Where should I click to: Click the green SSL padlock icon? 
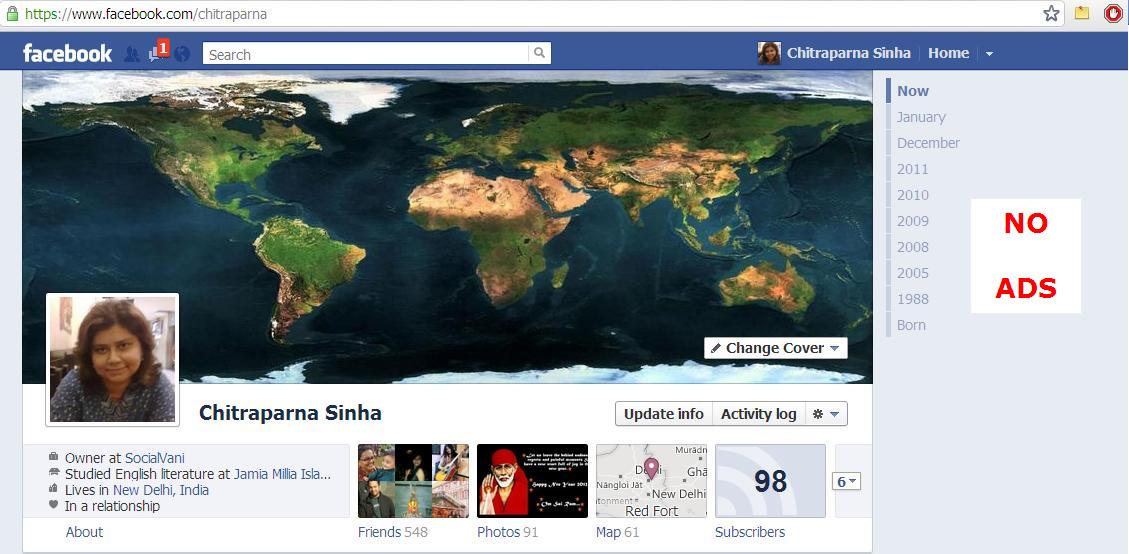[12, 13]
